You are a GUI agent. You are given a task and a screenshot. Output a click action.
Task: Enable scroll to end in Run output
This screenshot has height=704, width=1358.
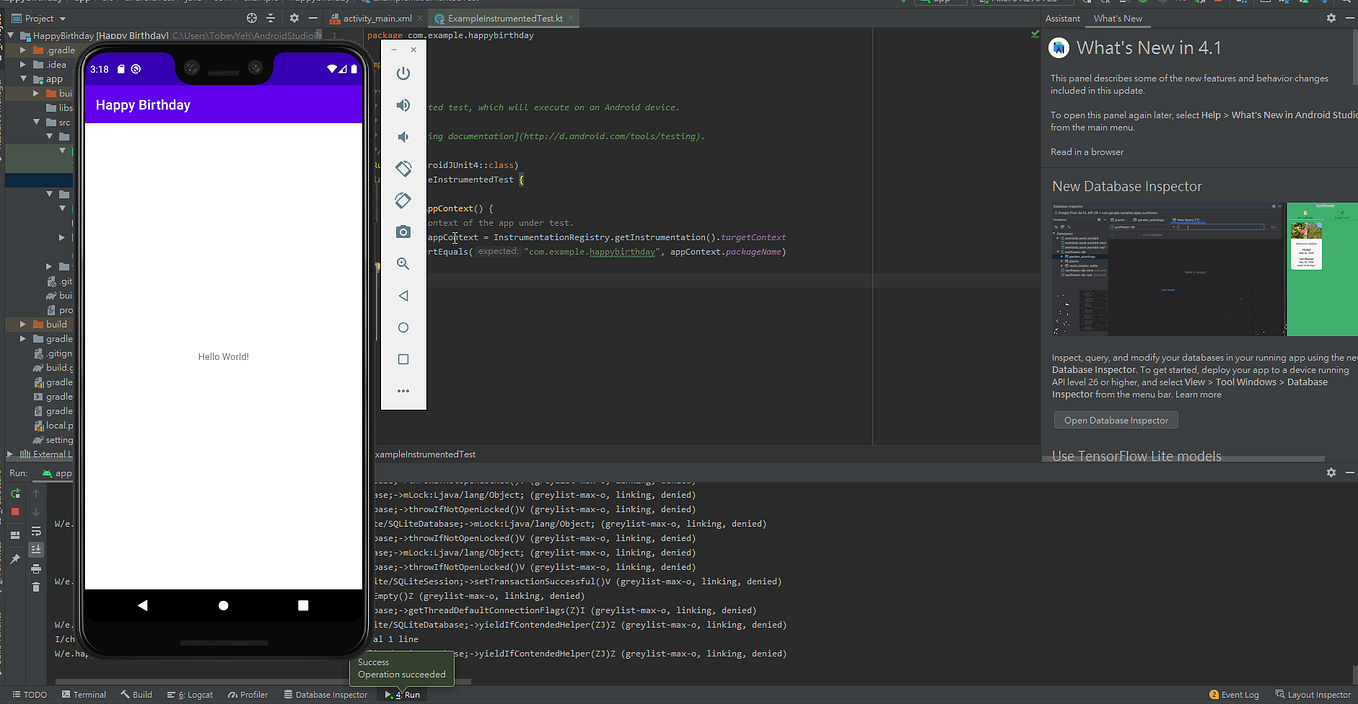click(35, 548)
